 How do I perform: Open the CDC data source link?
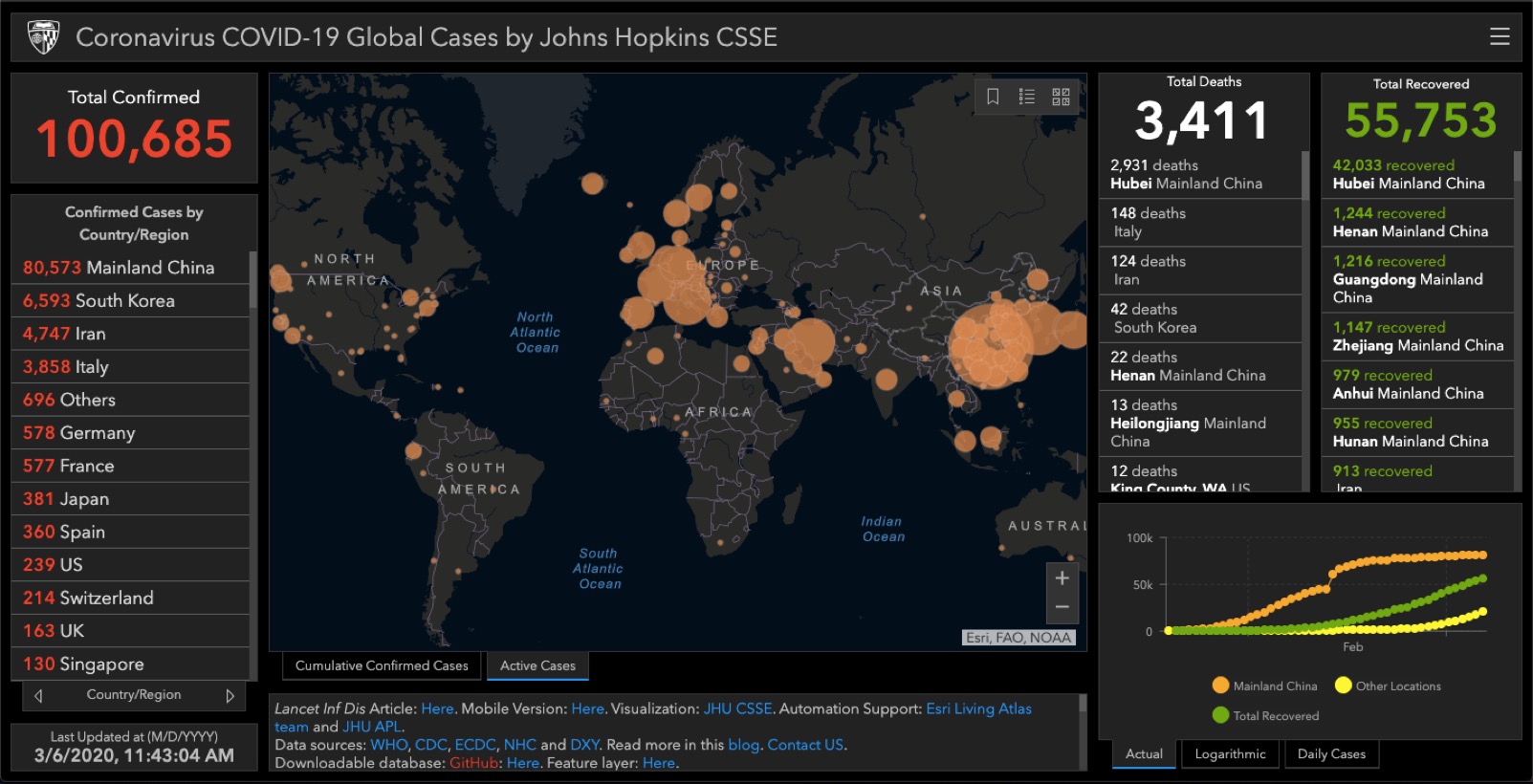pyautogui.click(x=430, y=745)
